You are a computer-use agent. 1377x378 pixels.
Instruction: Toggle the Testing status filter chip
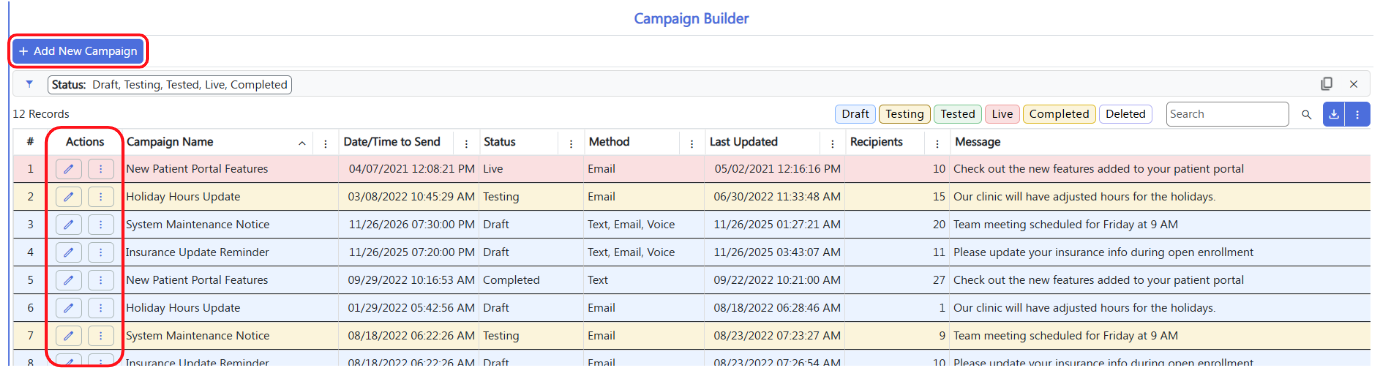[905, 114]
